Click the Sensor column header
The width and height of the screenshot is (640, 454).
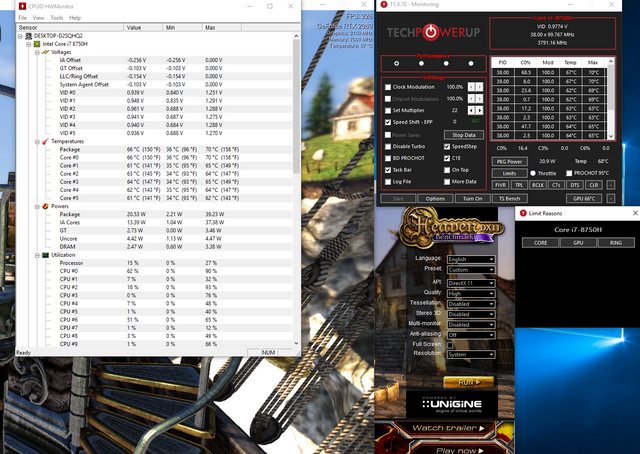point(70,27)
